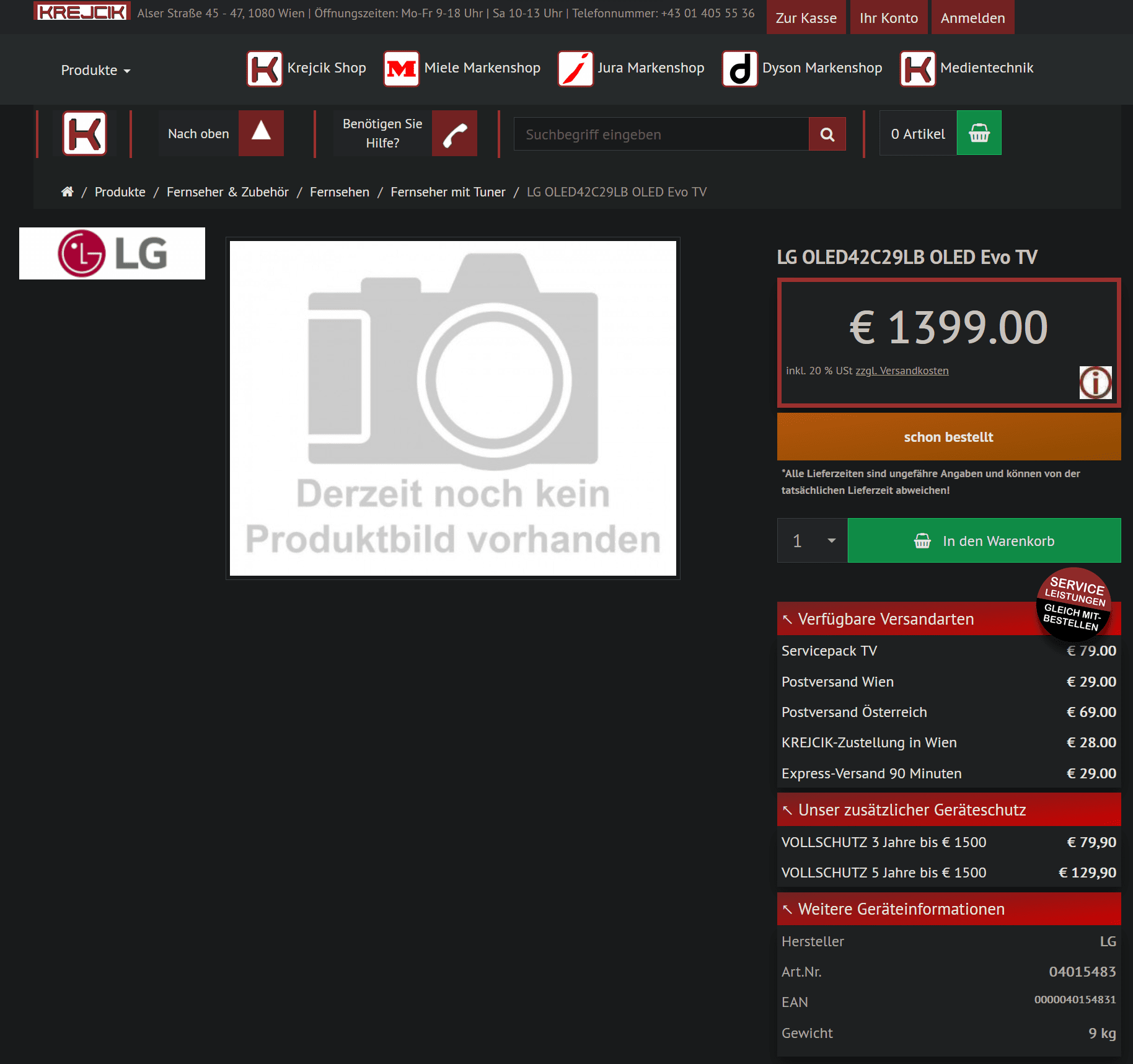Open Fernseher mit Tuner breadcrumb
1133x1064 pixels.
pos(448,192)
